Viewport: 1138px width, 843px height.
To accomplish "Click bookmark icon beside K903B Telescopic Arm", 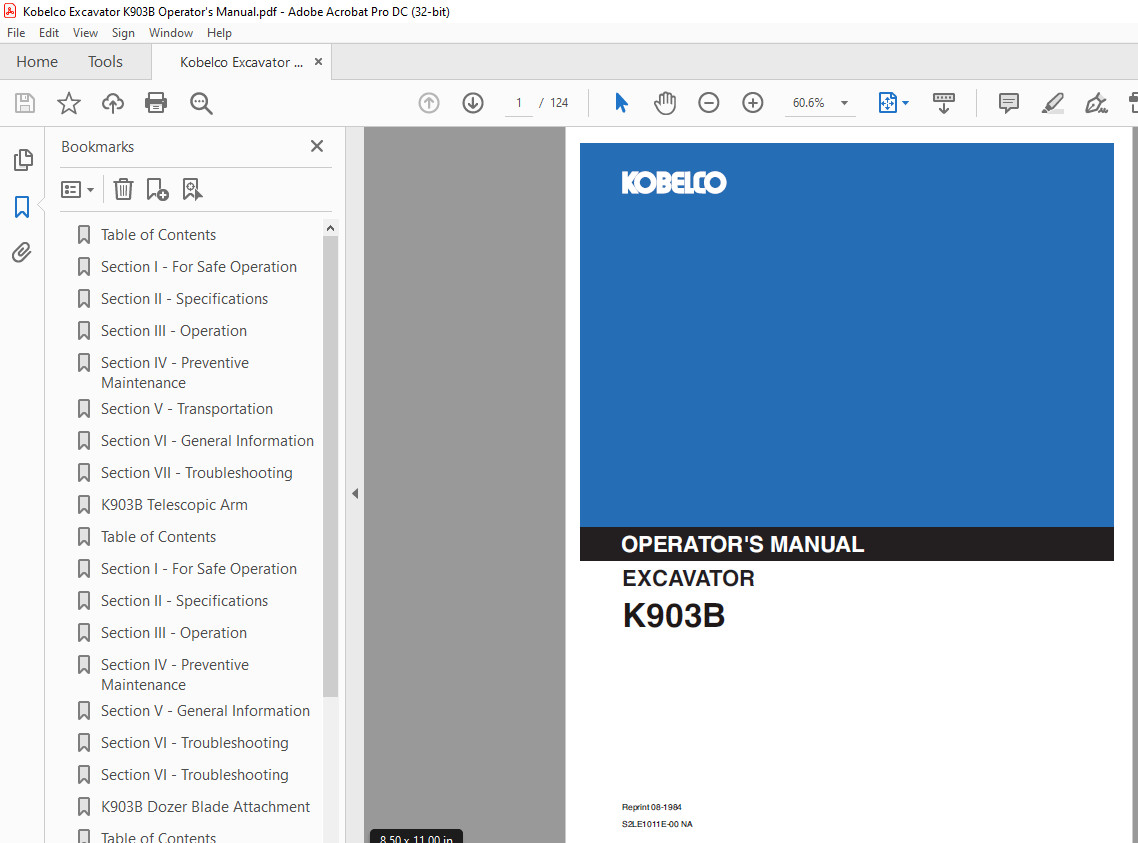I will click(84, 505).
